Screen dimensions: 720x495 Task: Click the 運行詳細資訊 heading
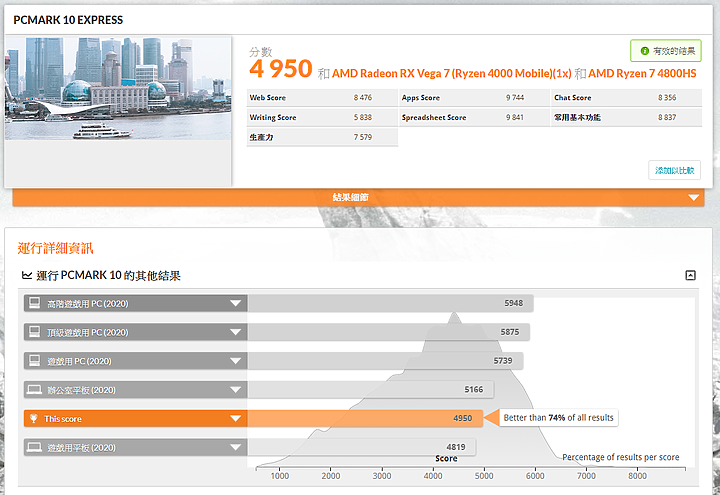(56, 248)
